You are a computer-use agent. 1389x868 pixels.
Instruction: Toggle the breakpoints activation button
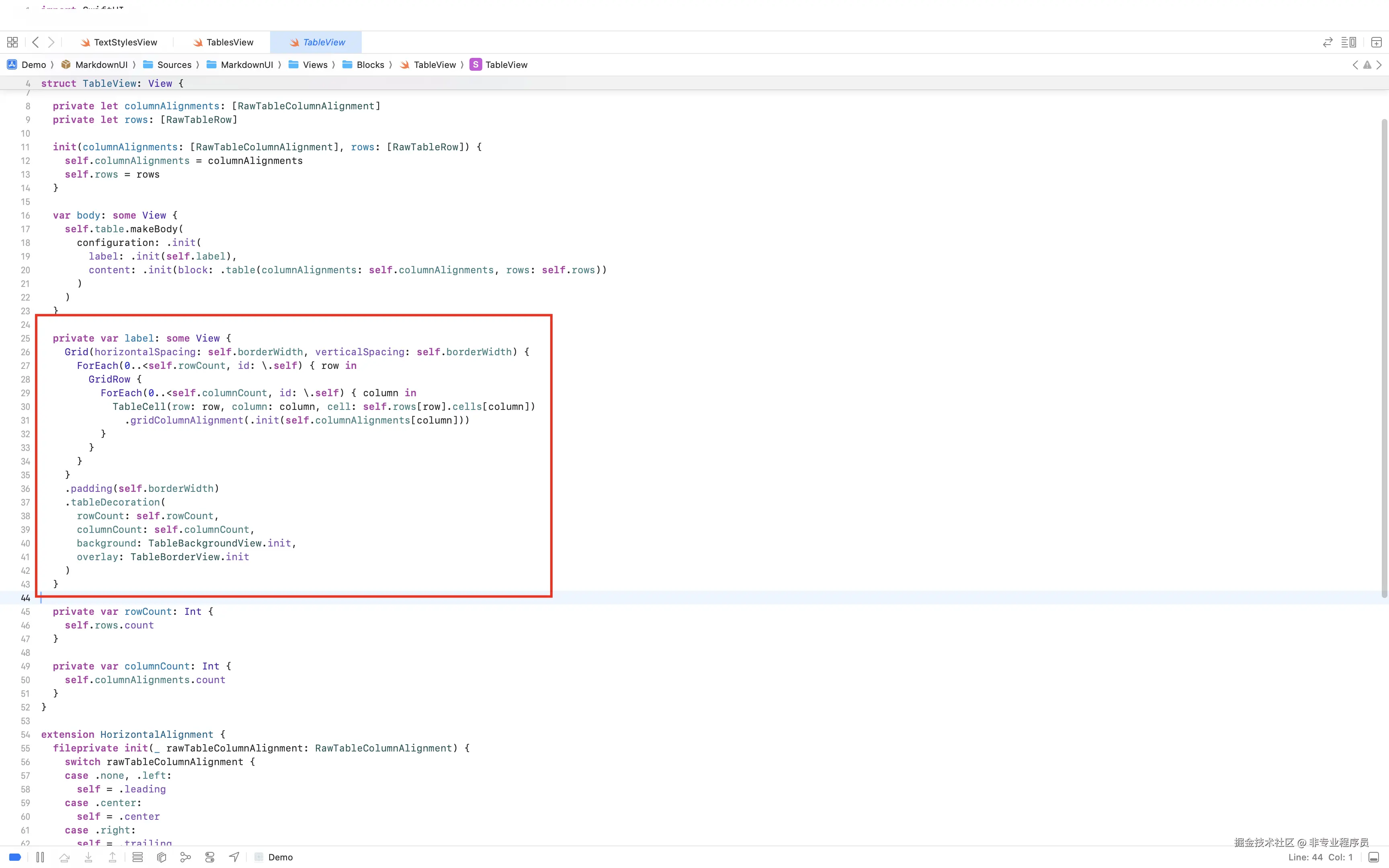[15, 857]
